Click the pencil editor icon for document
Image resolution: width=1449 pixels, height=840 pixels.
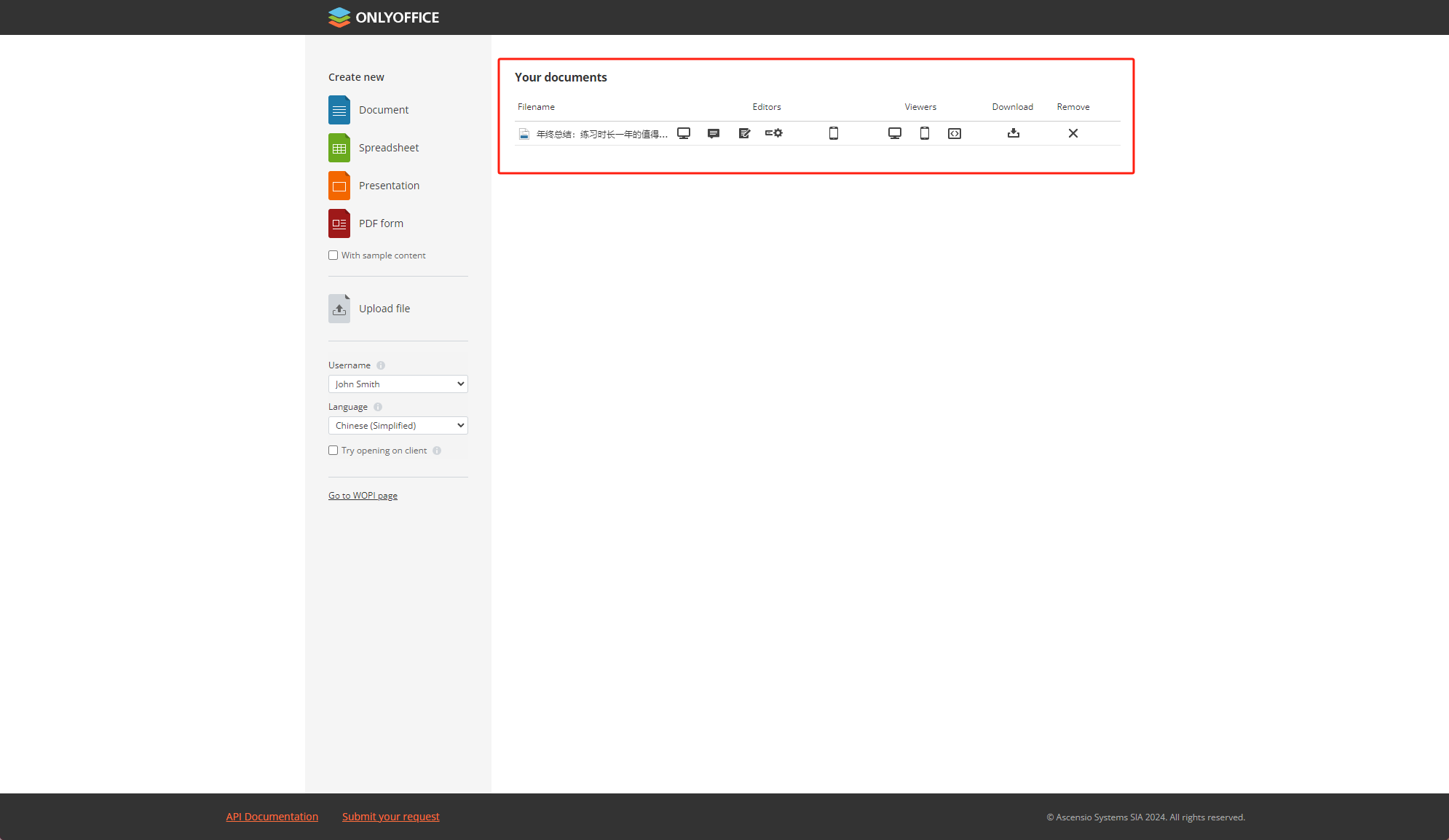click(744, 132)
